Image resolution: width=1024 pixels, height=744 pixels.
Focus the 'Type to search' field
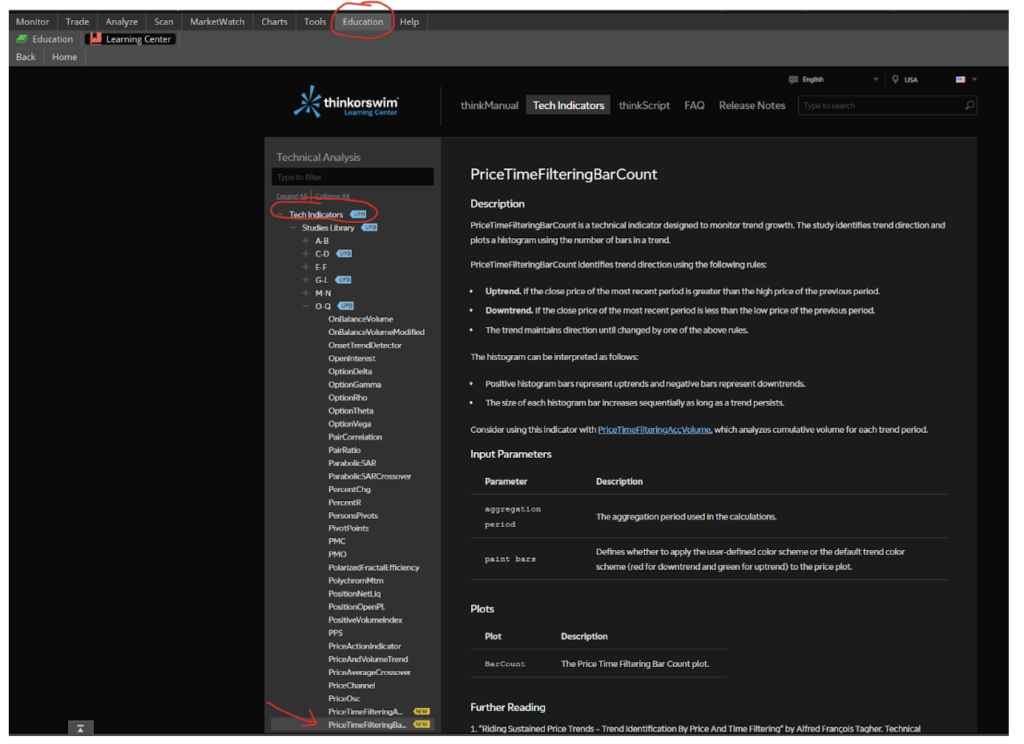(x=887, y=105)
